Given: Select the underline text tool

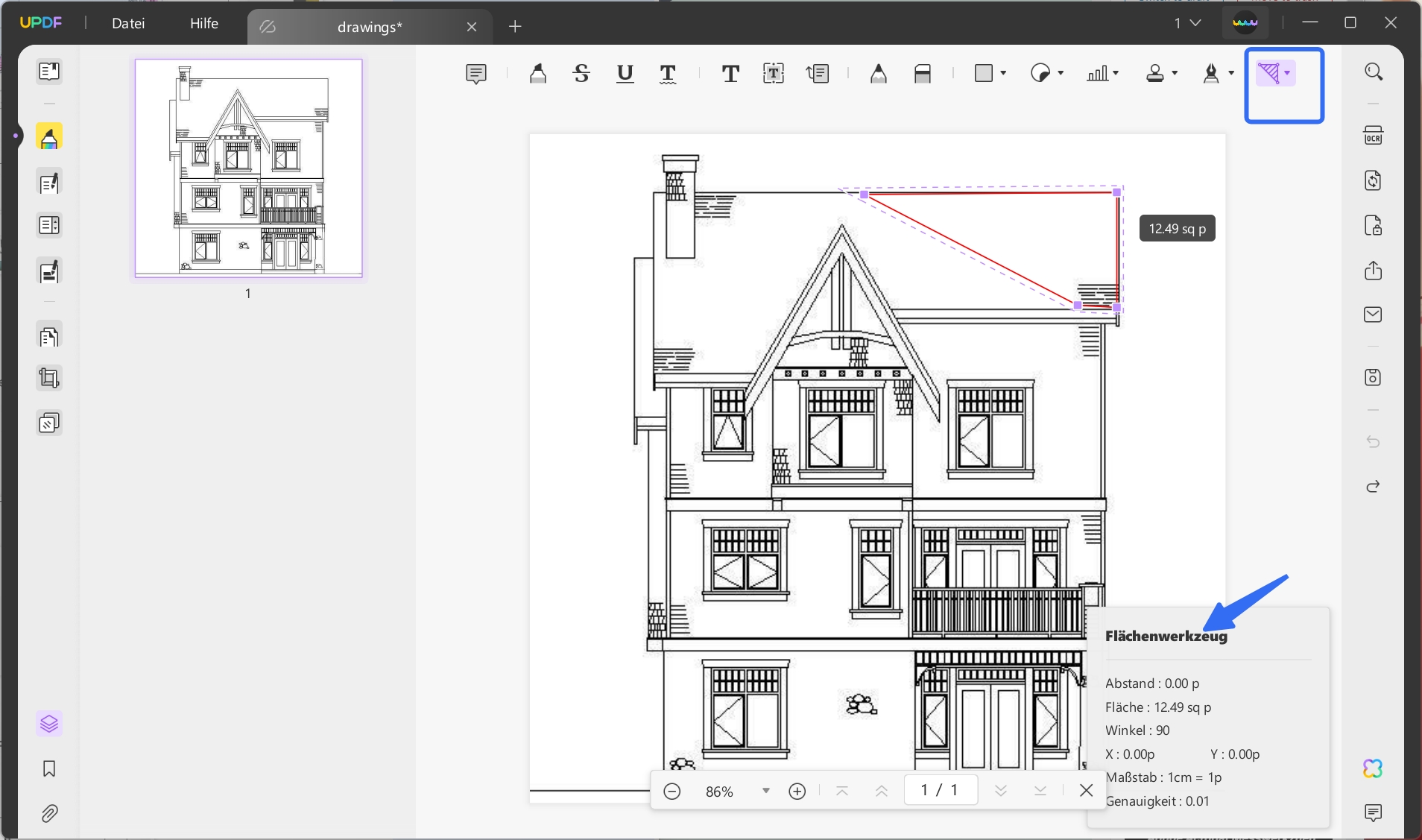Looking at the screenshot, I should 625,74.
